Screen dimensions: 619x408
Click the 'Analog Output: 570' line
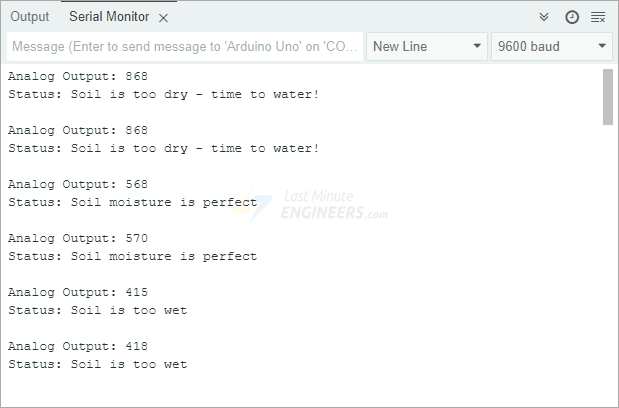pyautogui.click(x=78, y=238)
